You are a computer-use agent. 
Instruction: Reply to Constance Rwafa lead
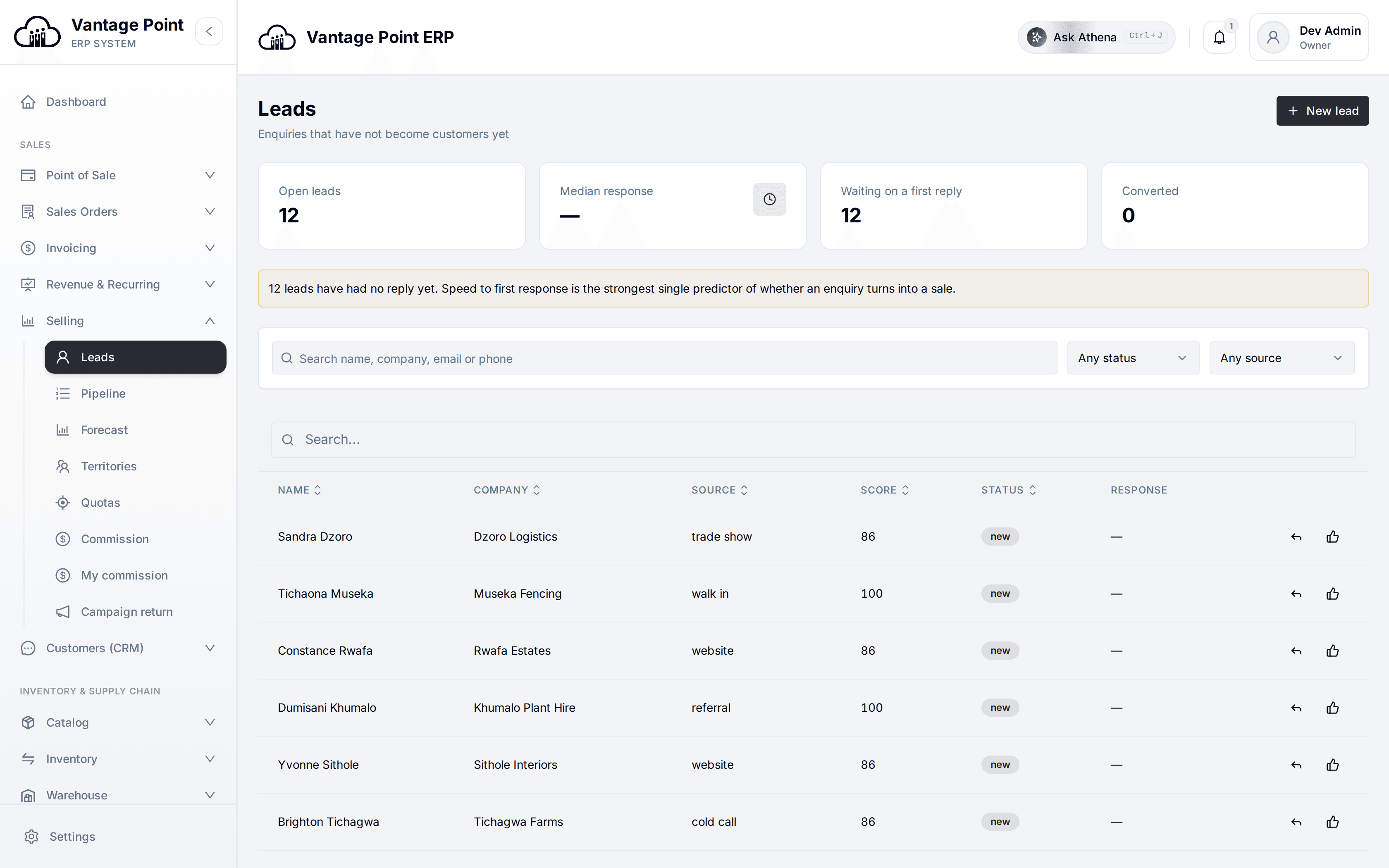click(1296, 651)
